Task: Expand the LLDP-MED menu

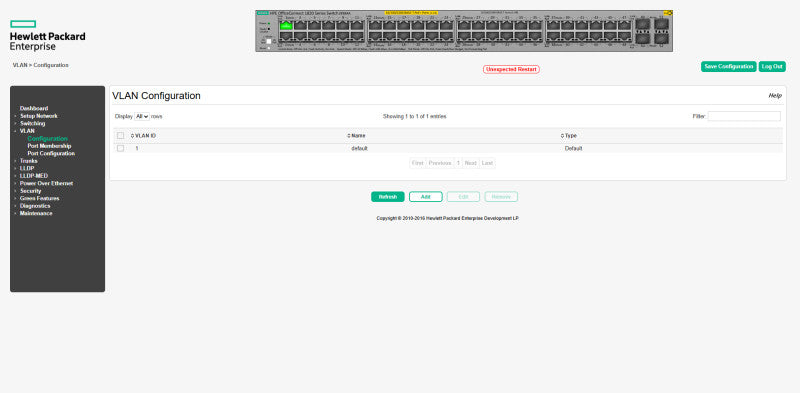Action: [34, 176]
